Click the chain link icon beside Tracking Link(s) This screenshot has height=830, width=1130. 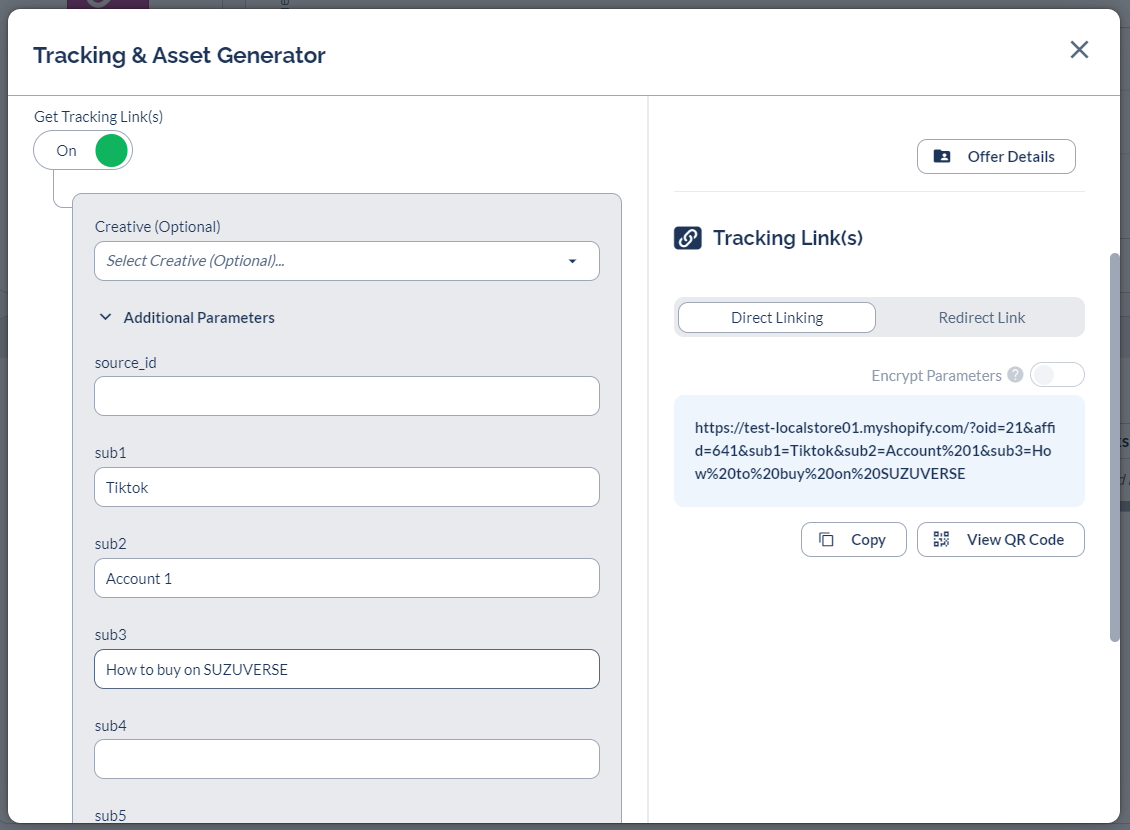(x=687, y=238)
